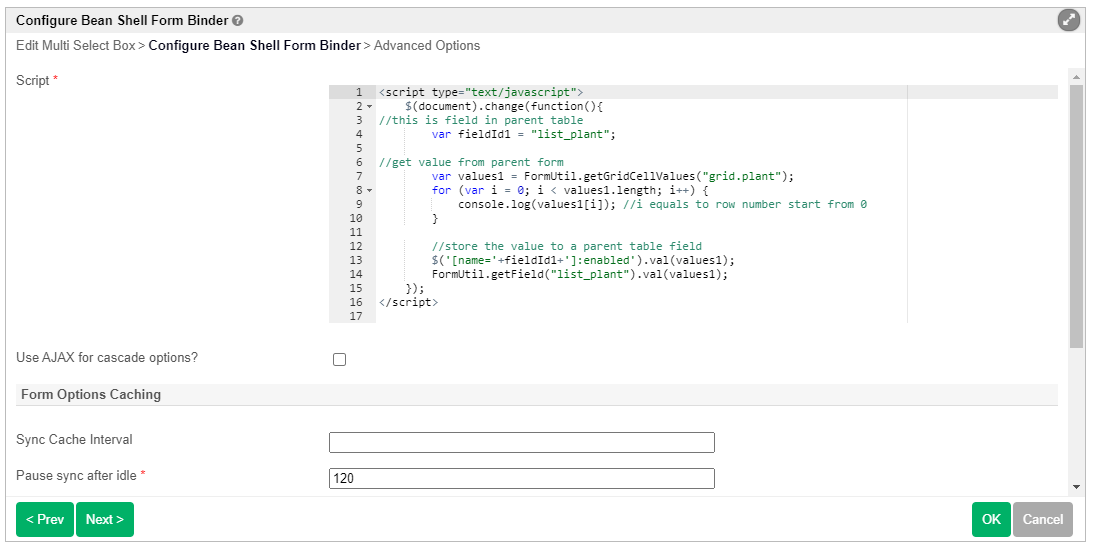Click the Pause sync after idle field
The height and width of the screenshot is (548, 1093).
coord(522,478)
